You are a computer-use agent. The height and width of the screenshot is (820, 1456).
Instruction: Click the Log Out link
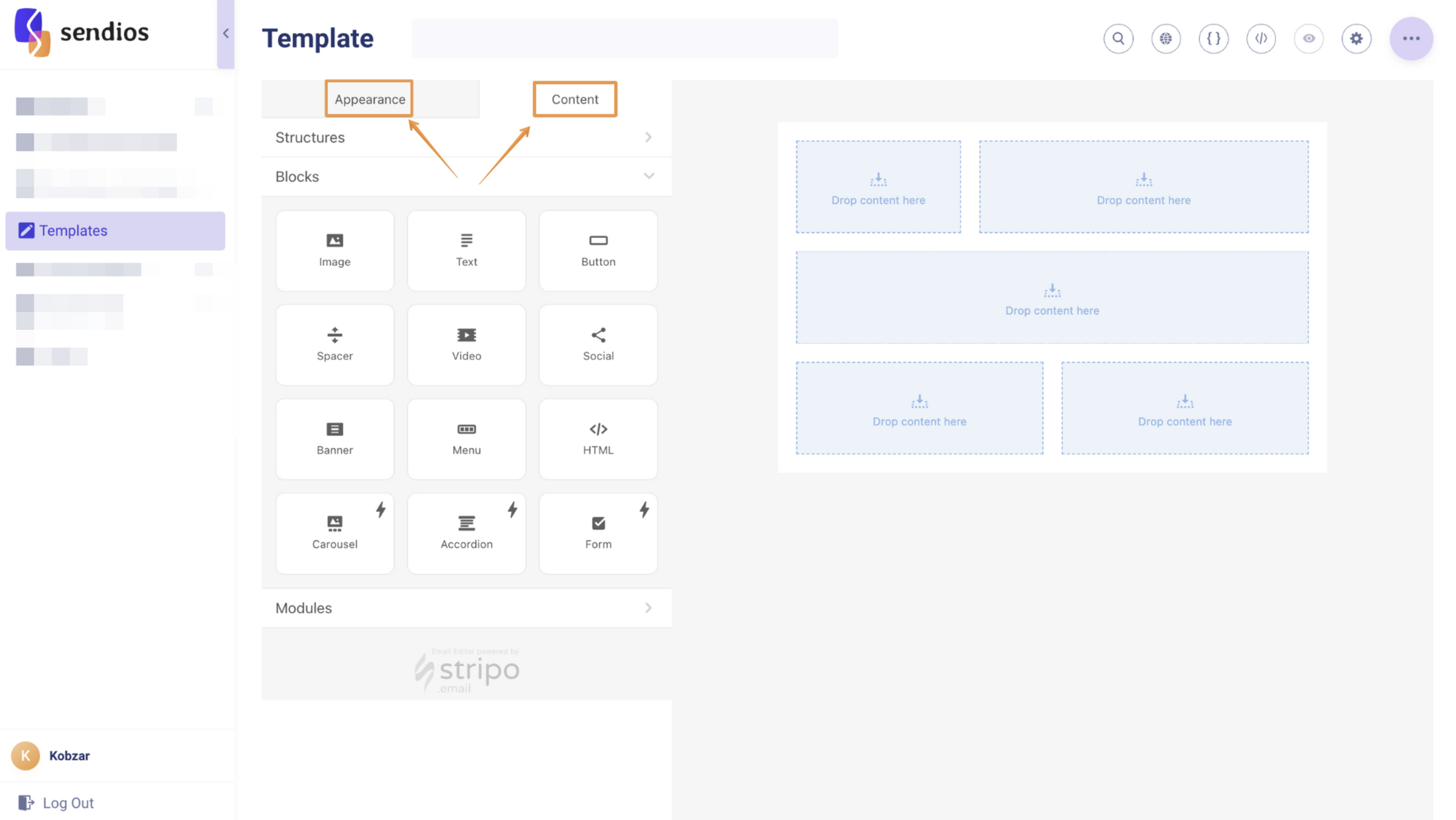(x=67, y=803)
